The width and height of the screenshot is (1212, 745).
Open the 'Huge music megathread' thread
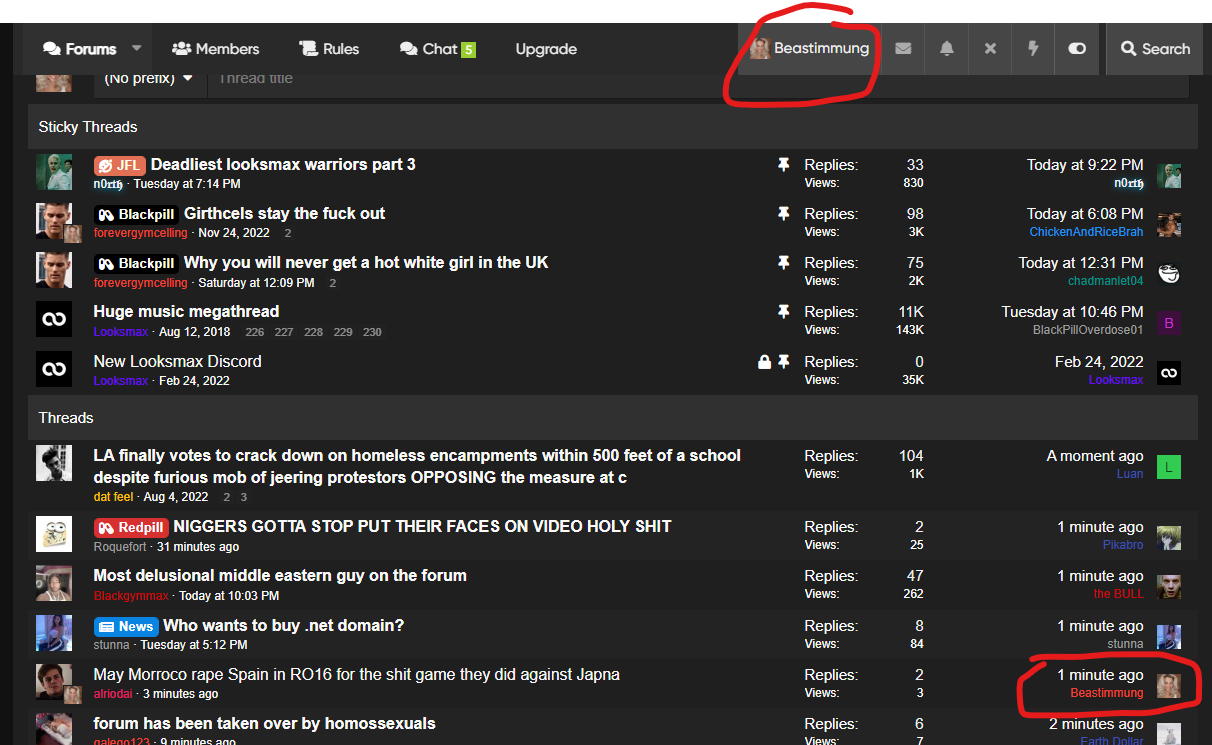tap(186, 312)
